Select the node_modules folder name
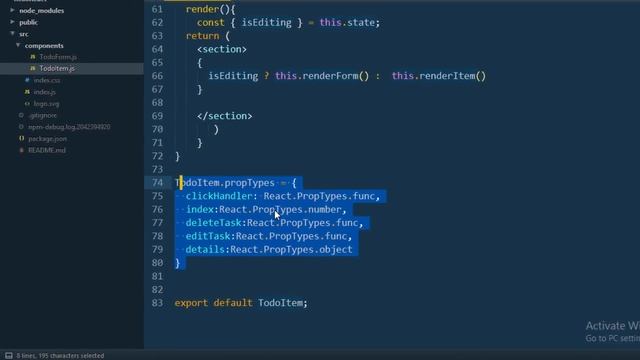Image resolution: width=640 pixels, height=360 pixels. [x=42, y=11]
